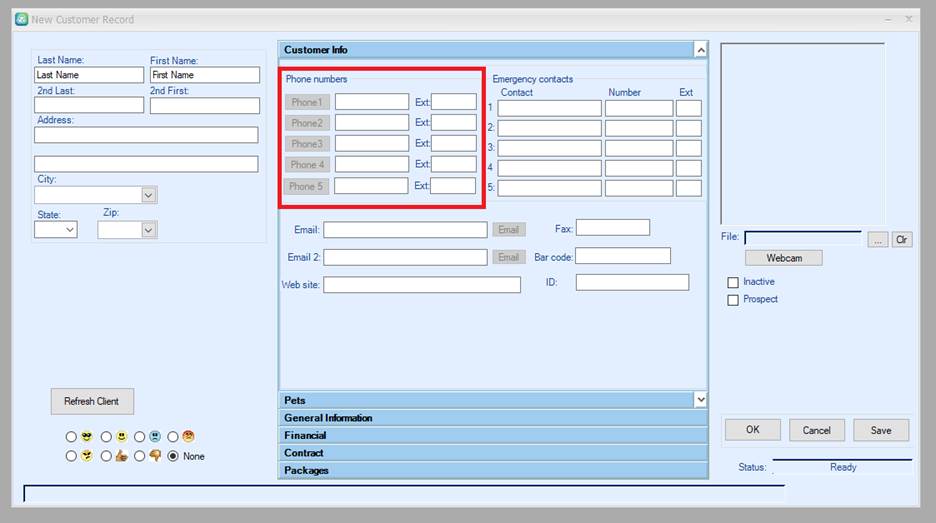
Task: Click the yellow happy smiley icon
Action: pyautogui.click(x=121, y=437)
